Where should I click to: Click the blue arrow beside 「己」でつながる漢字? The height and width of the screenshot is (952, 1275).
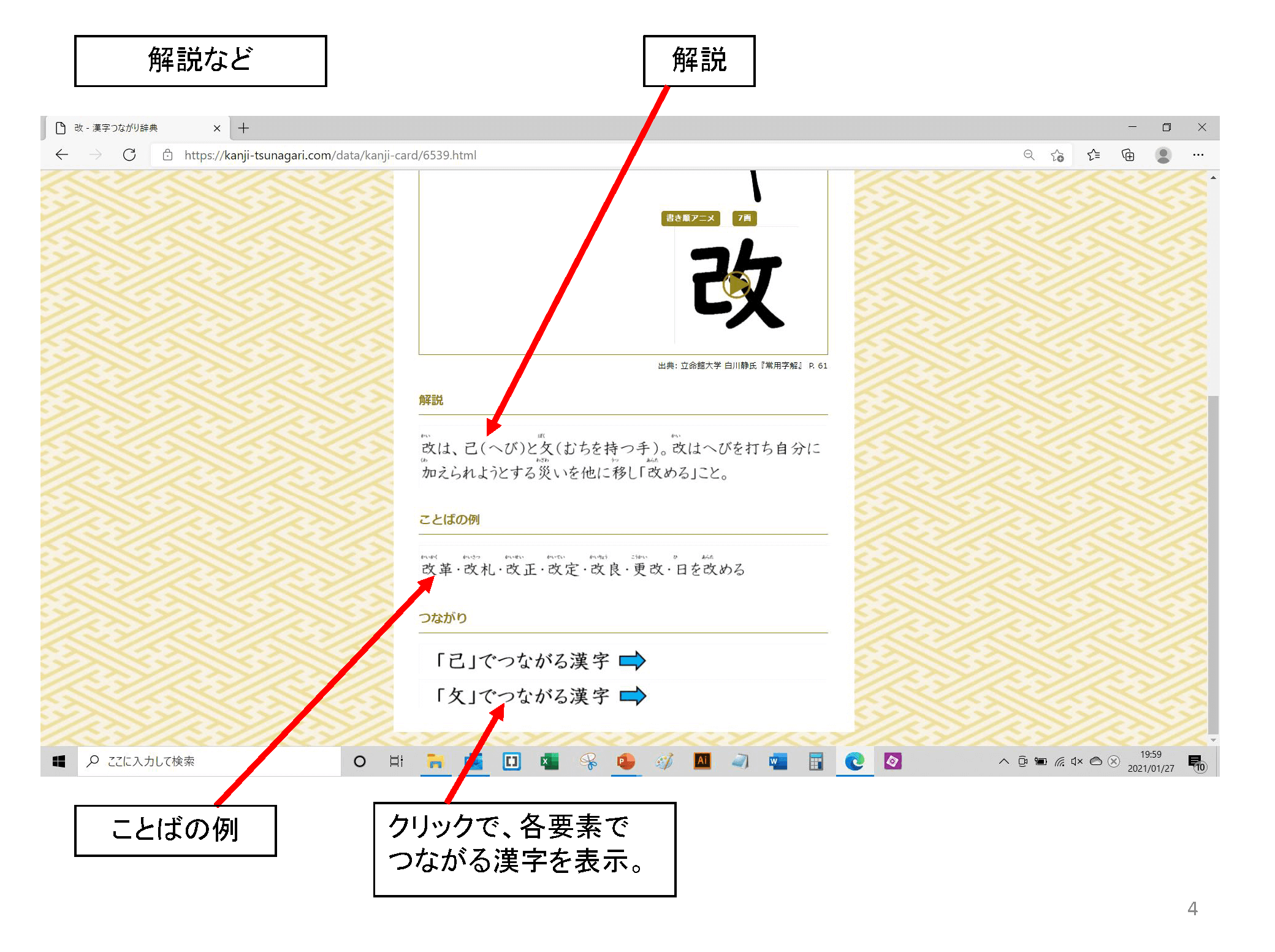pos(634,660)
